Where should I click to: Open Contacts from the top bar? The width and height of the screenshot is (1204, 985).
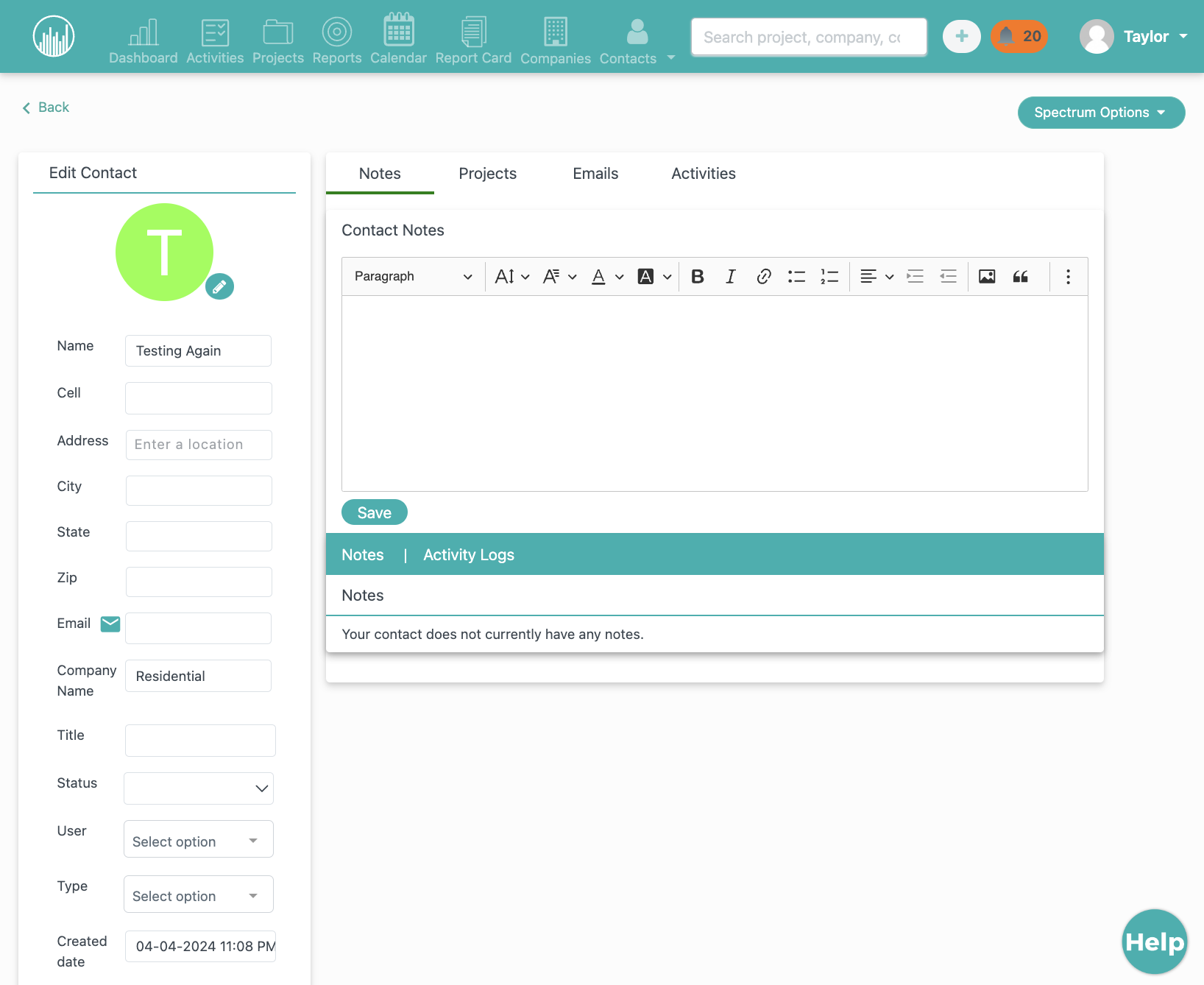pyautogui.click(x=628, y=40)
